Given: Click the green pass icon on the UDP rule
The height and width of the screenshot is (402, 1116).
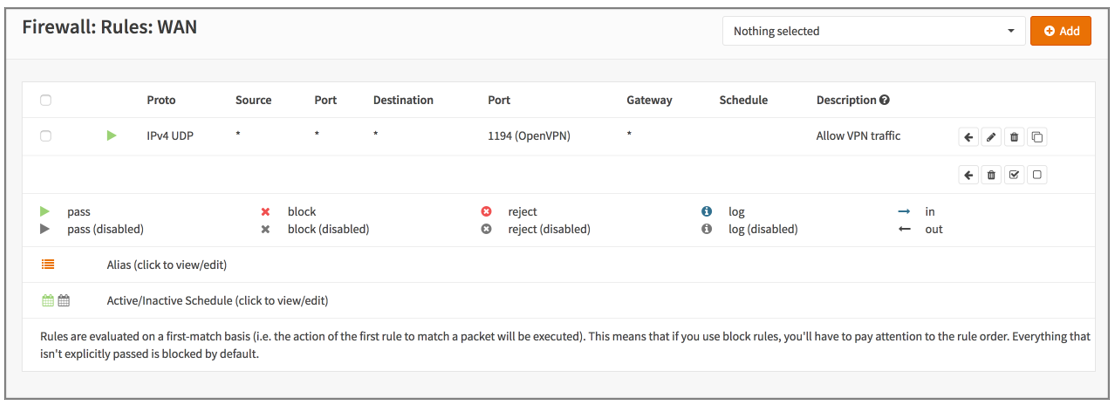Looking at the screenshot, I should 112,136.
